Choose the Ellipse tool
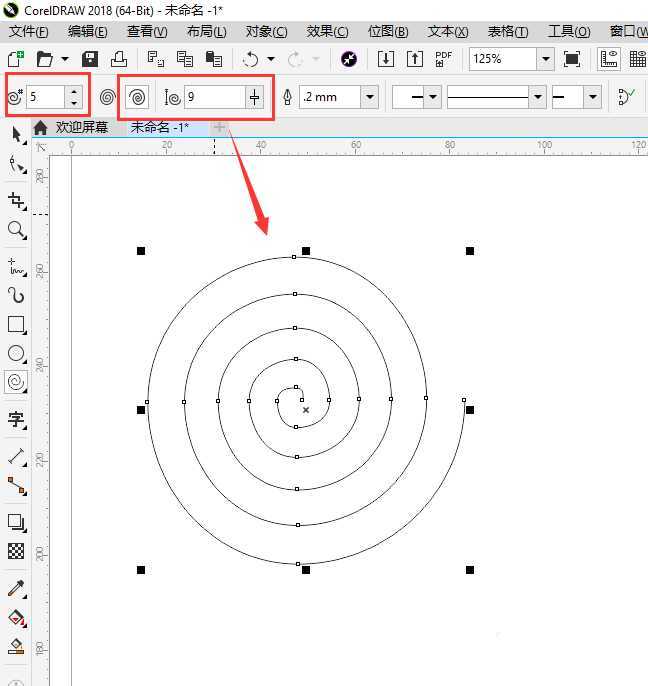The height and width of the screenshot is (686, 648). 16,353
